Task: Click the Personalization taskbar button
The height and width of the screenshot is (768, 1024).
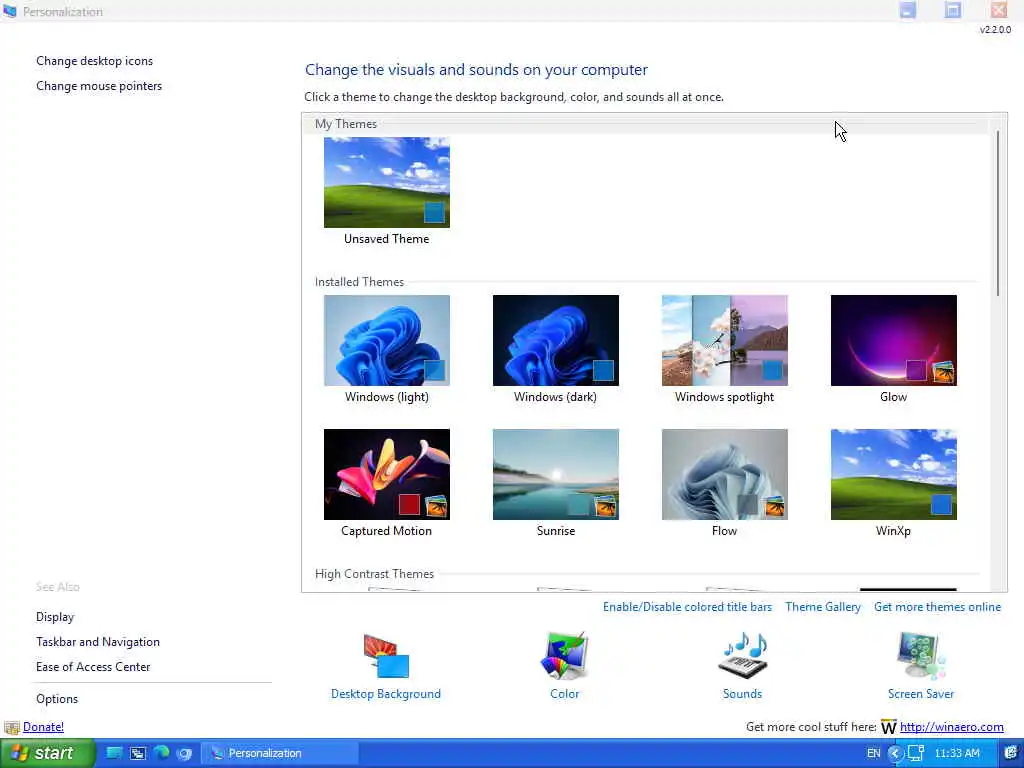Action: 280,753
